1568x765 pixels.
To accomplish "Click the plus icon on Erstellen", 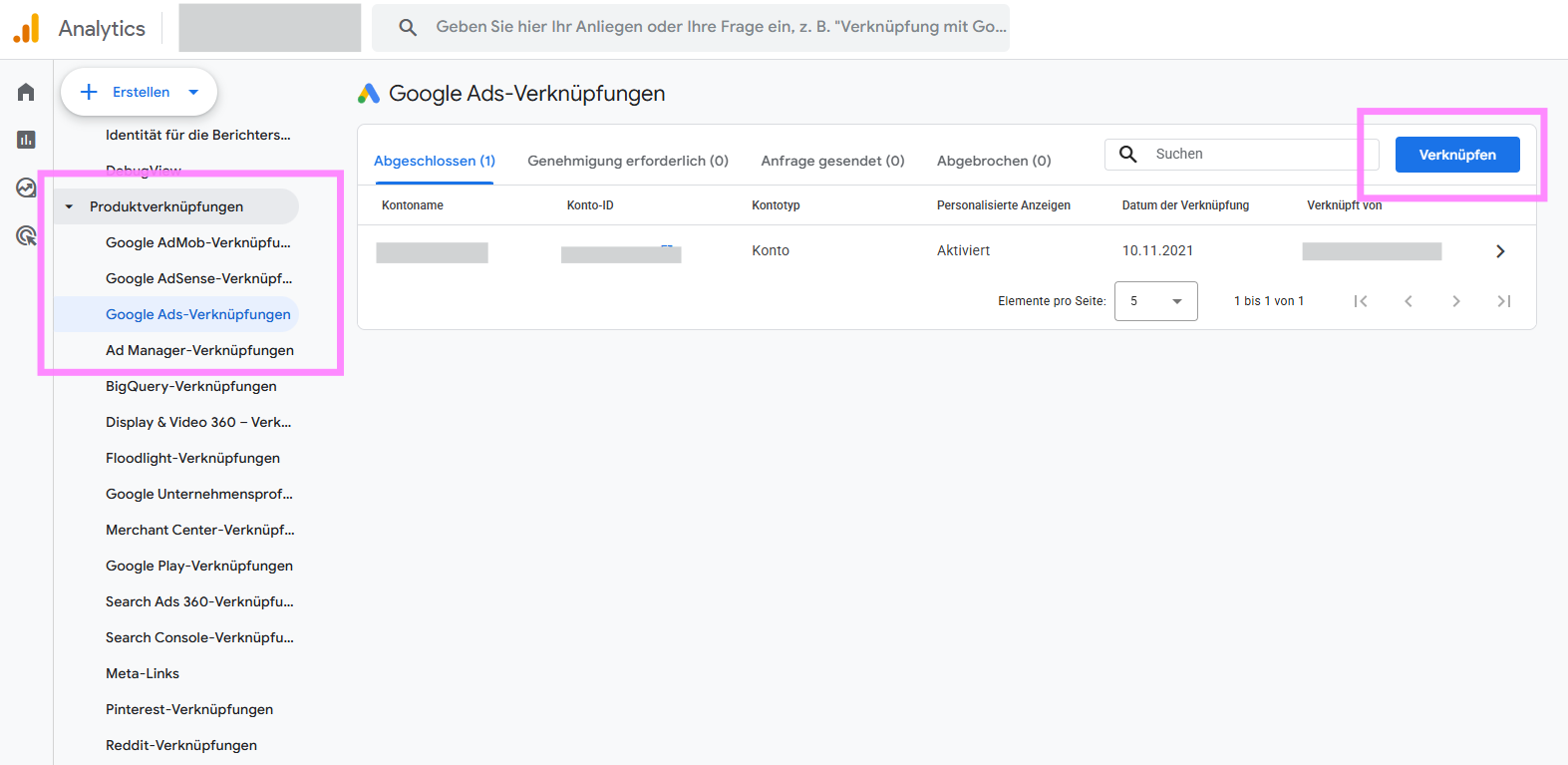I will point(89,92).
